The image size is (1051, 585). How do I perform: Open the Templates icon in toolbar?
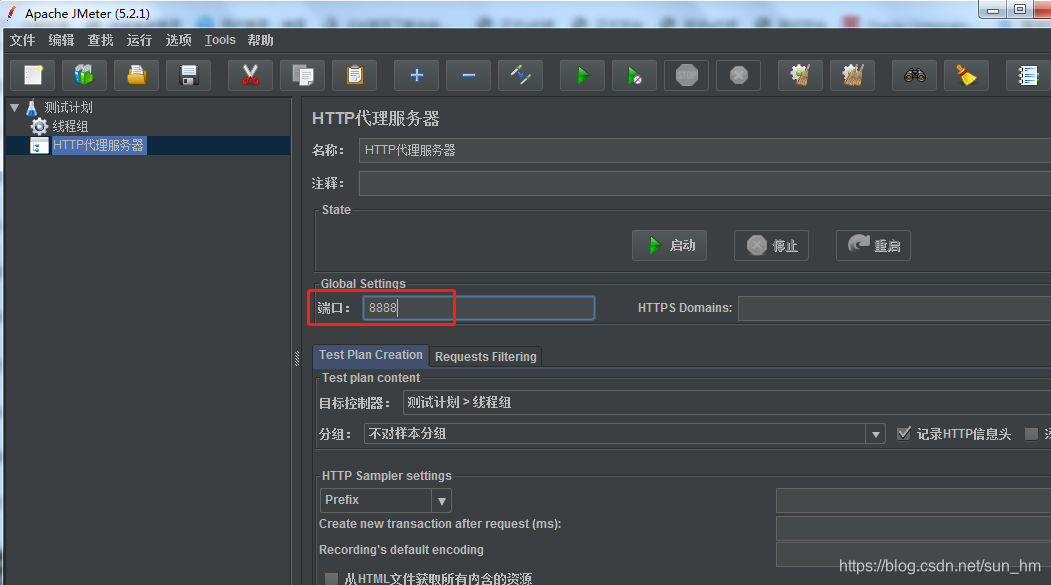click(84, 75)
